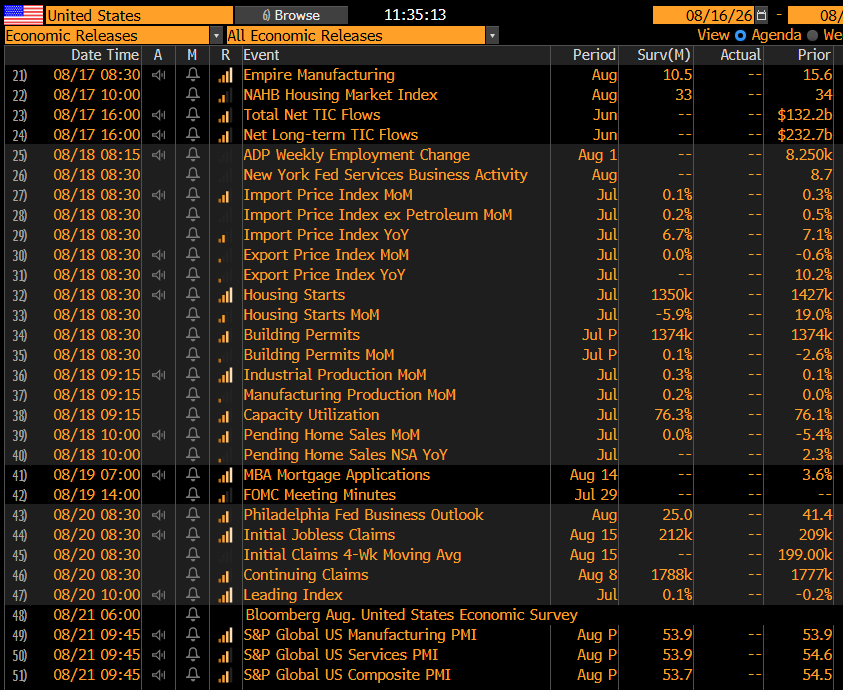
Task: Click the Browse button
Action: pos(291,15)
